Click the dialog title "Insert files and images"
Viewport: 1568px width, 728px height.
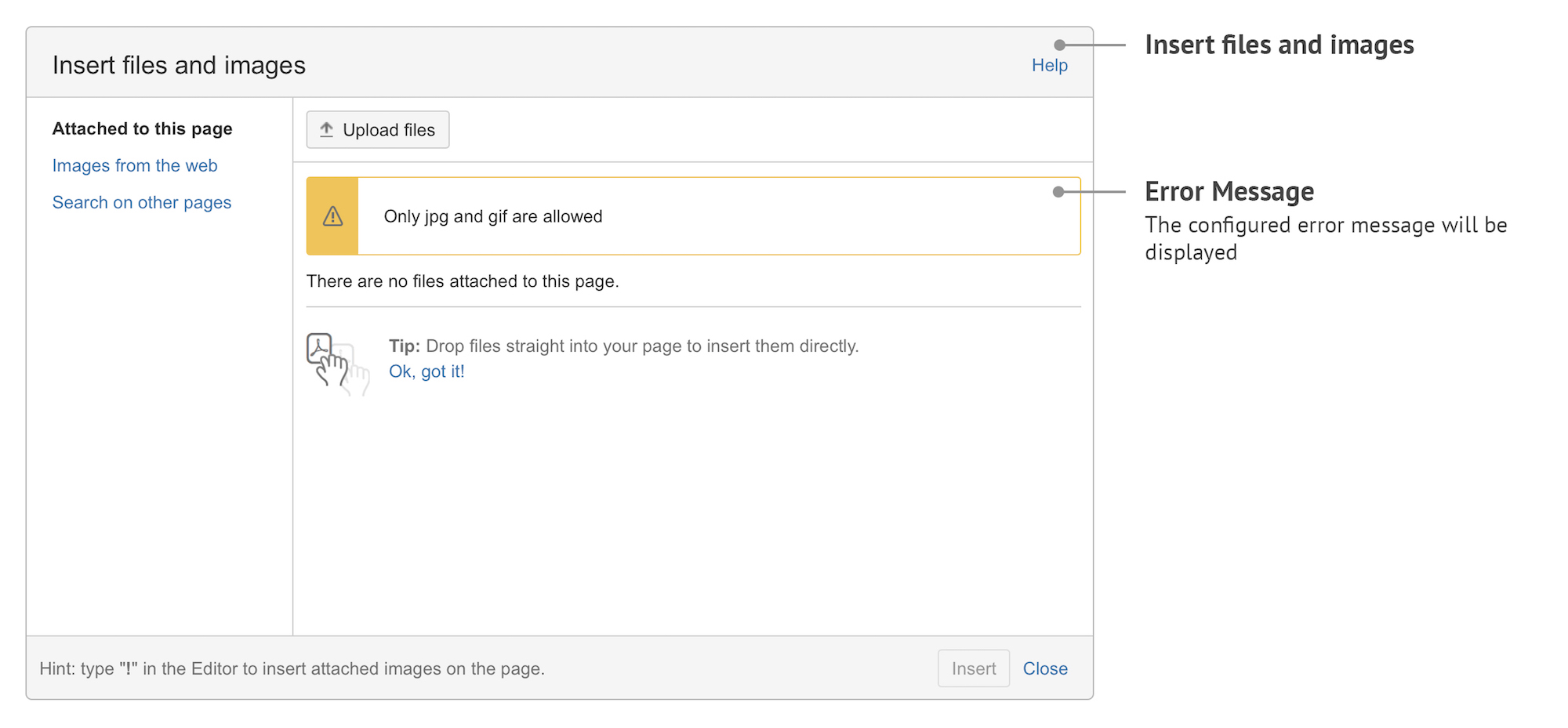tap(178, 65)
